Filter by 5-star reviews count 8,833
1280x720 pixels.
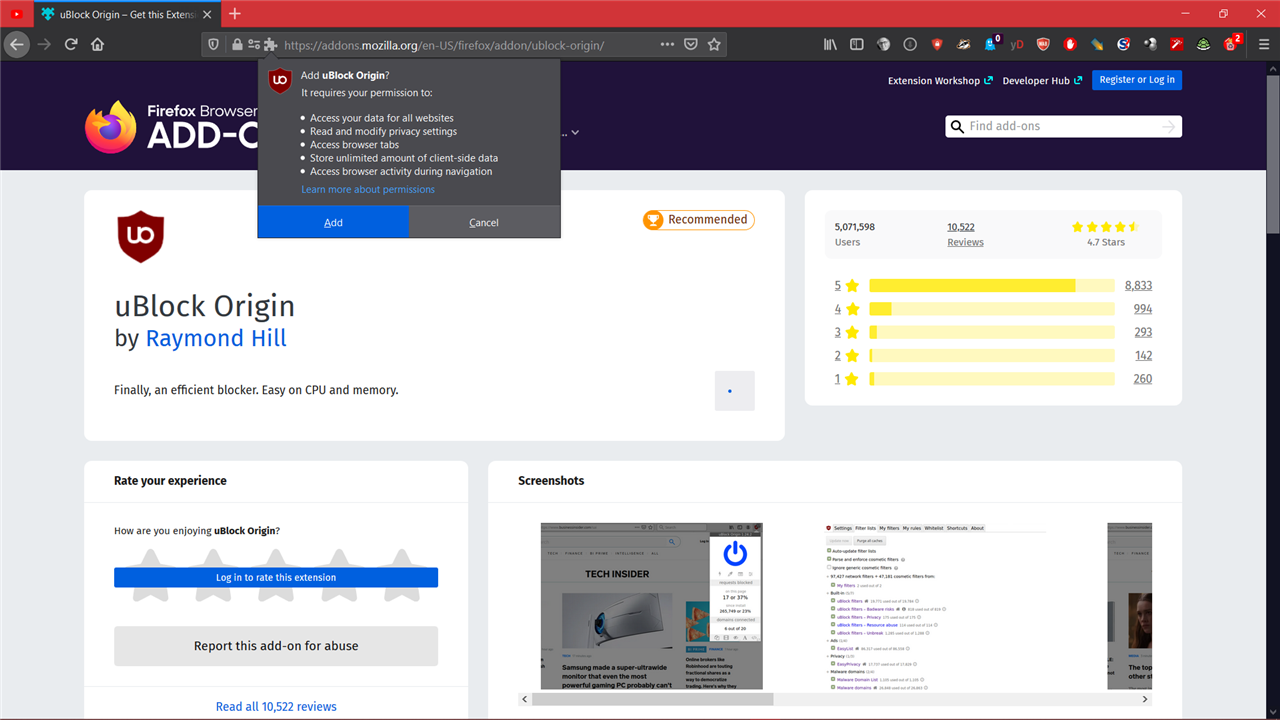coord(1138,285)
